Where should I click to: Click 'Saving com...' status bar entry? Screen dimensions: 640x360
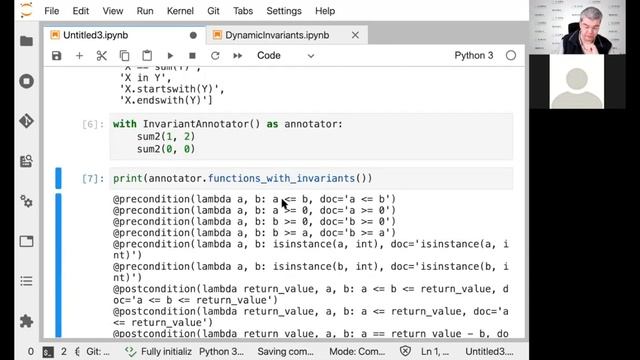[x=285, y=351]
